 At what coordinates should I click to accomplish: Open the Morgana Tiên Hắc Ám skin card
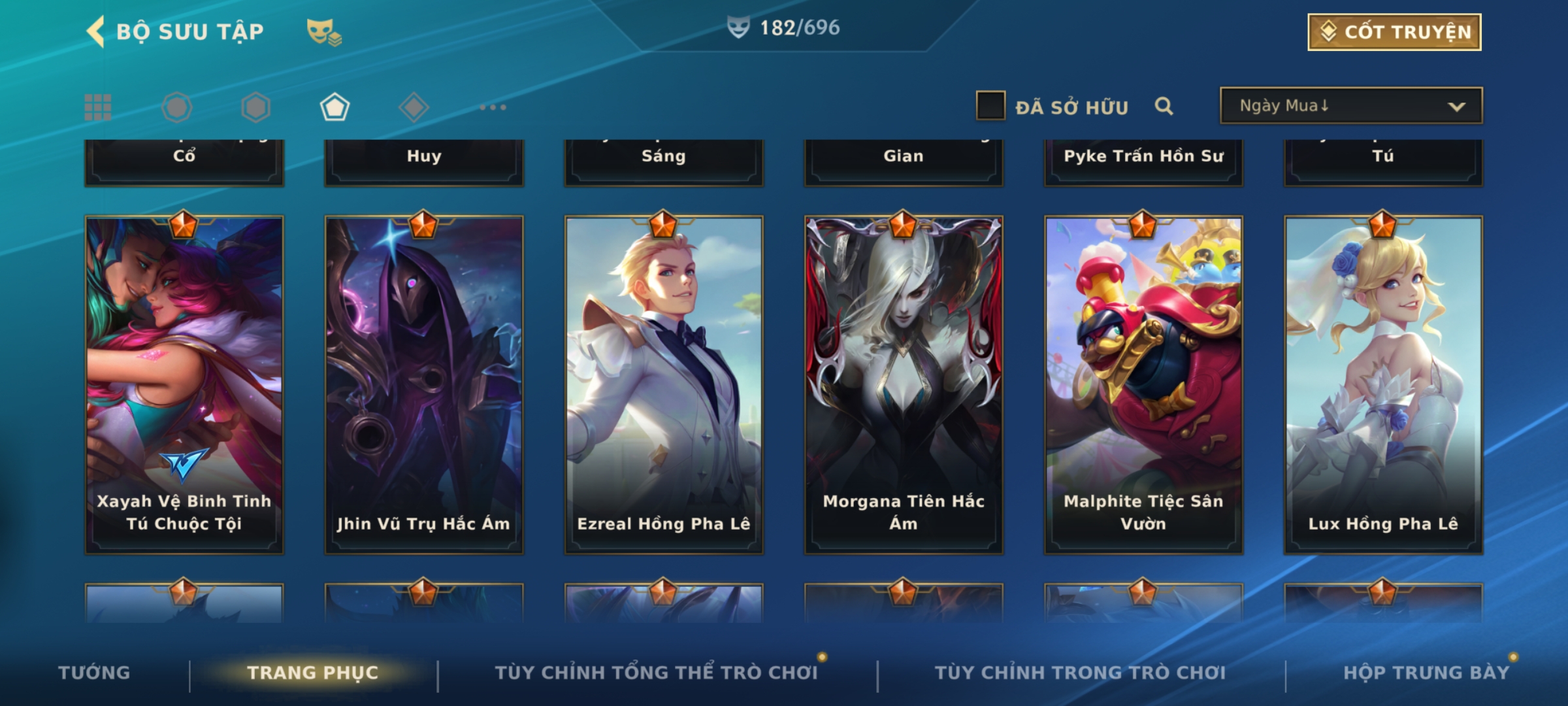pos(904,384)
